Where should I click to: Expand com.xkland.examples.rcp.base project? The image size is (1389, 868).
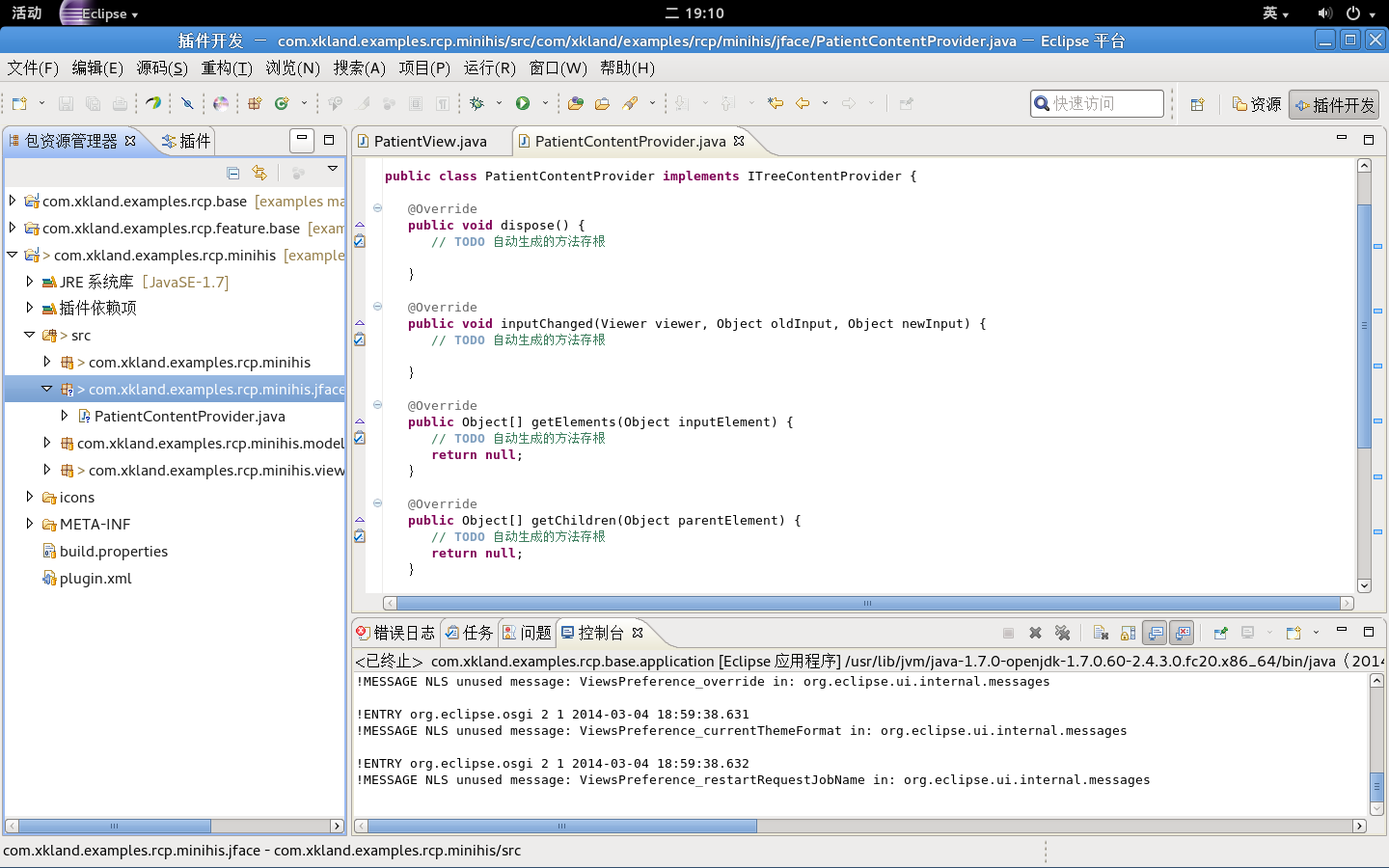point(13,201)
